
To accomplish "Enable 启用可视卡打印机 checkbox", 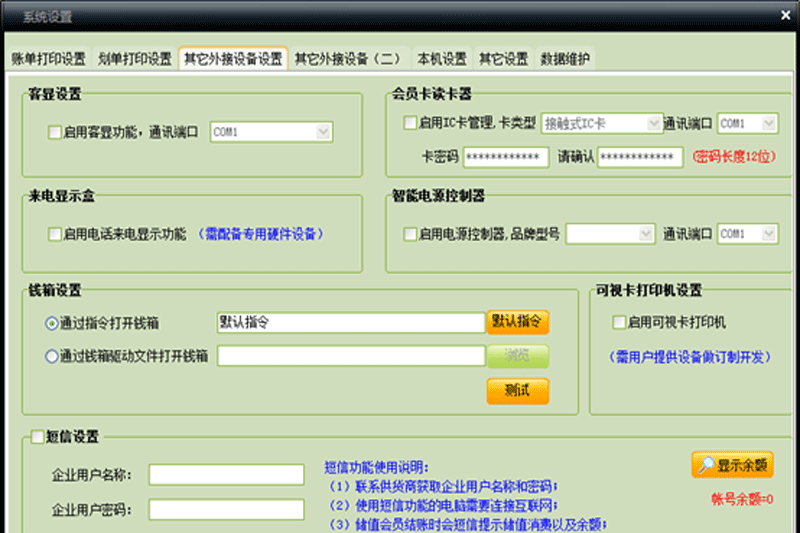I will [x=619, y=322].
